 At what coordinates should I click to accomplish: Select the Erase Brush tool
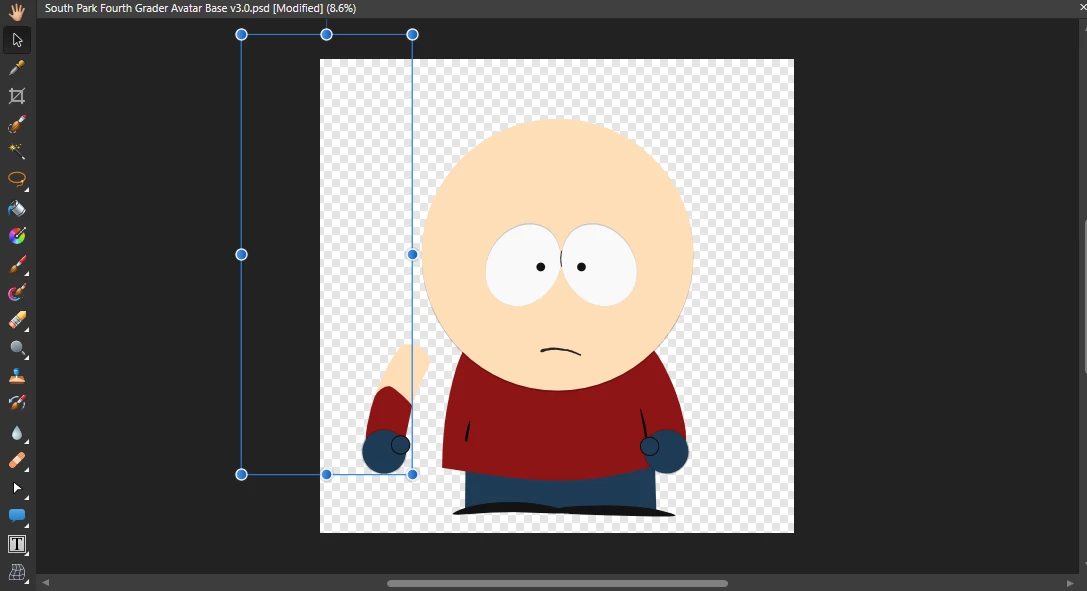(x=17, y=320)
